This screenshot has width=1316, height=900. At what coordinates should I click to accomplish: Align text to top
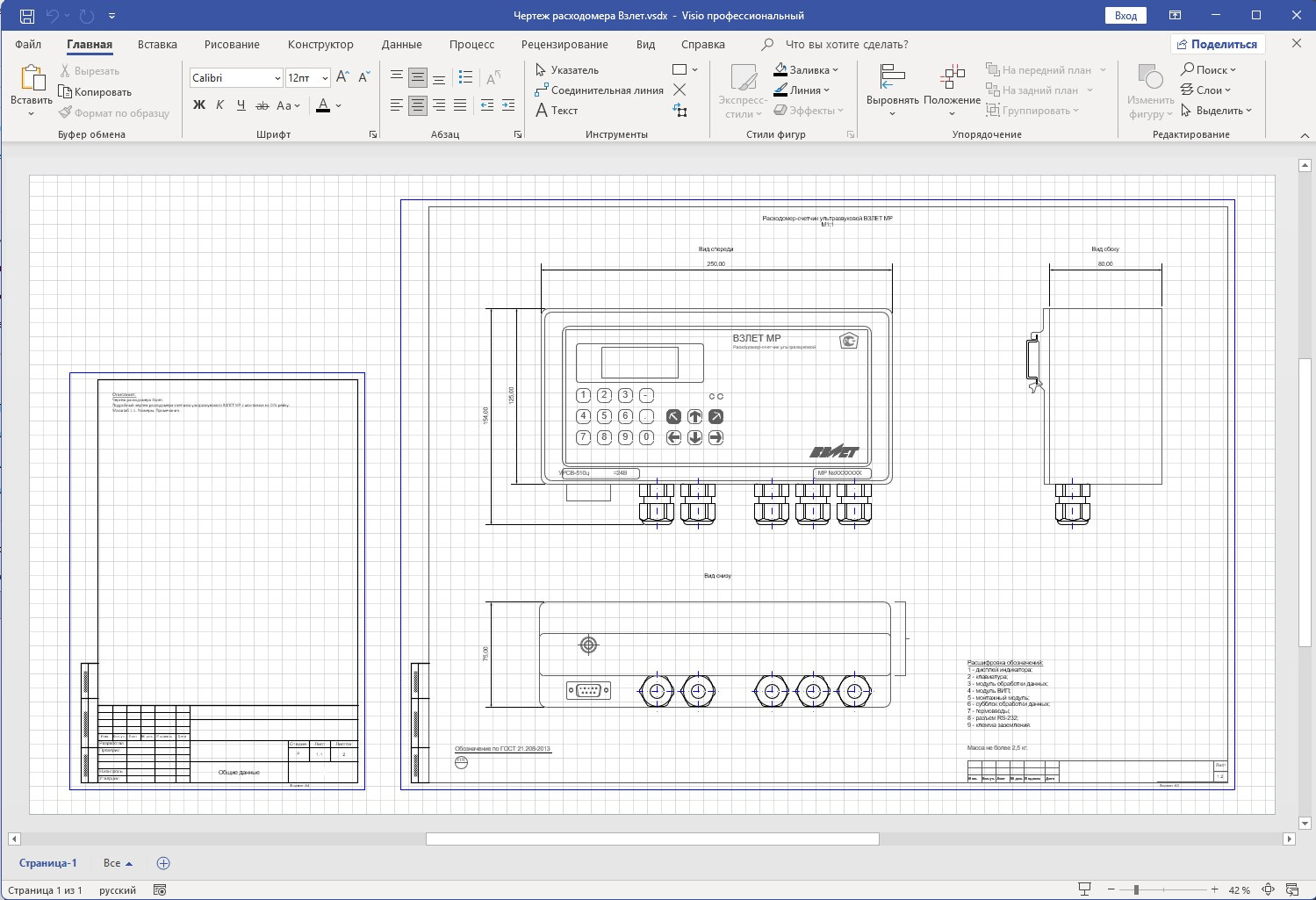pos(397,78)
